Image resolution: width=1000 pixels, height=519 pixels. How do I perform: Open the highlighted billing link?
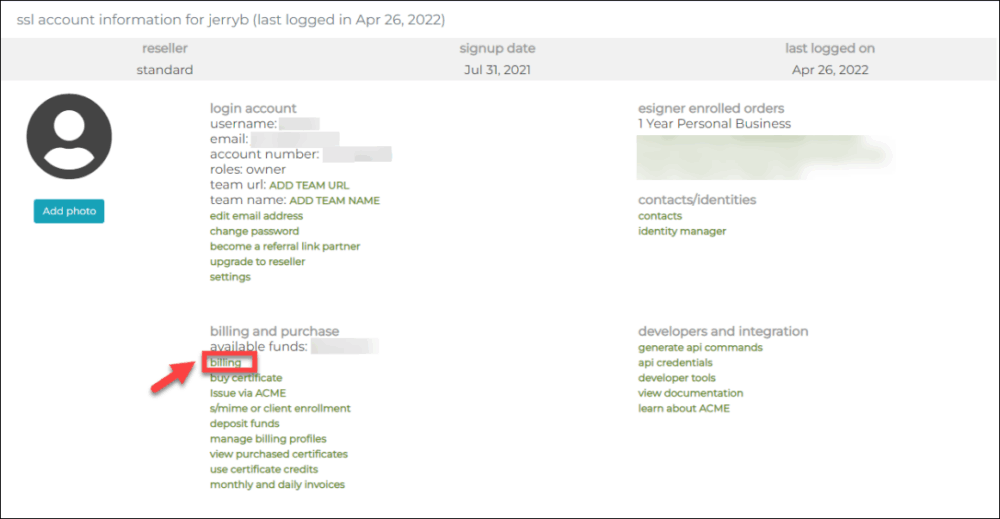coord(226,362)
